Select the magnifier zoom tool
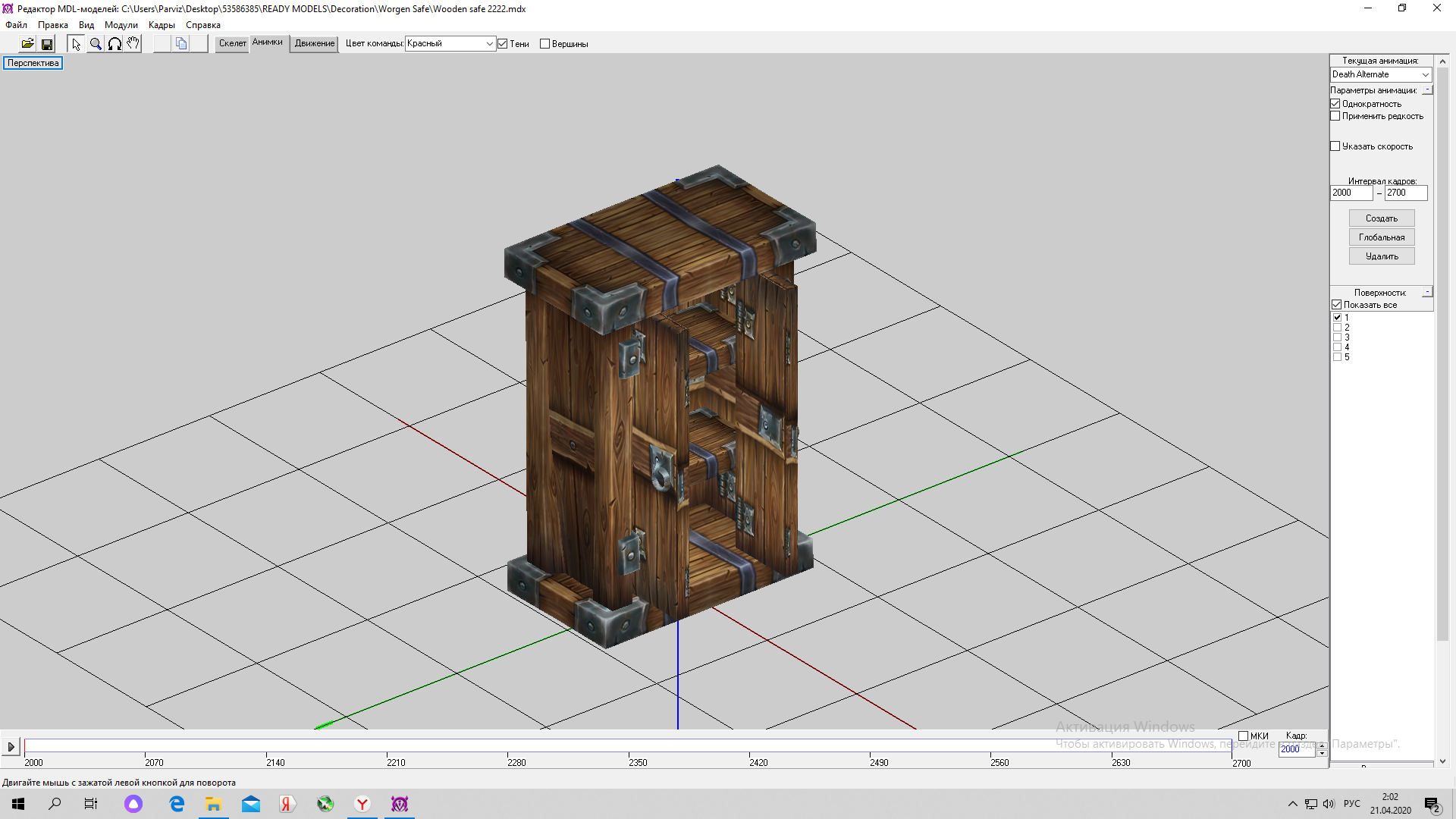Viewport: 1456px width, 819px height. (96, 44)
